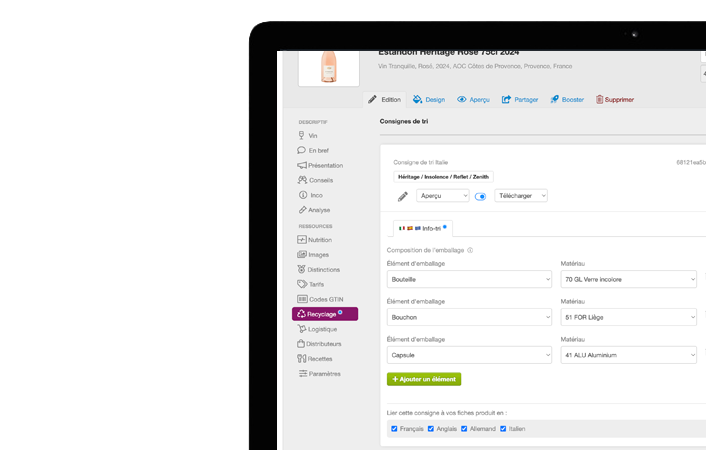Uncheck the Allemand checkbox
The width and height of the screenshot is (706, 450).
click(464, 428)
